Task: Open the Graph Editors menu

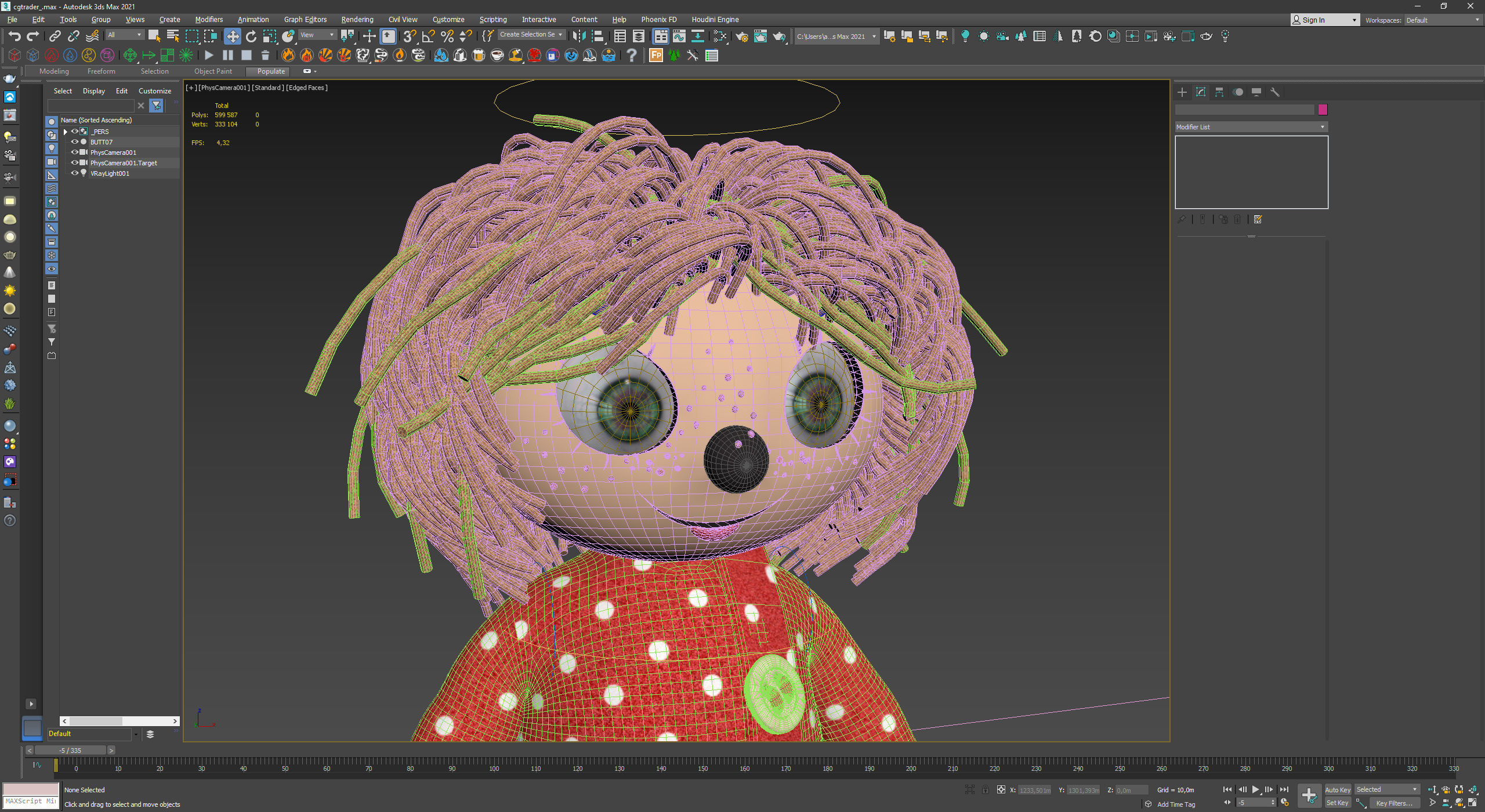Action: point(305,20)
